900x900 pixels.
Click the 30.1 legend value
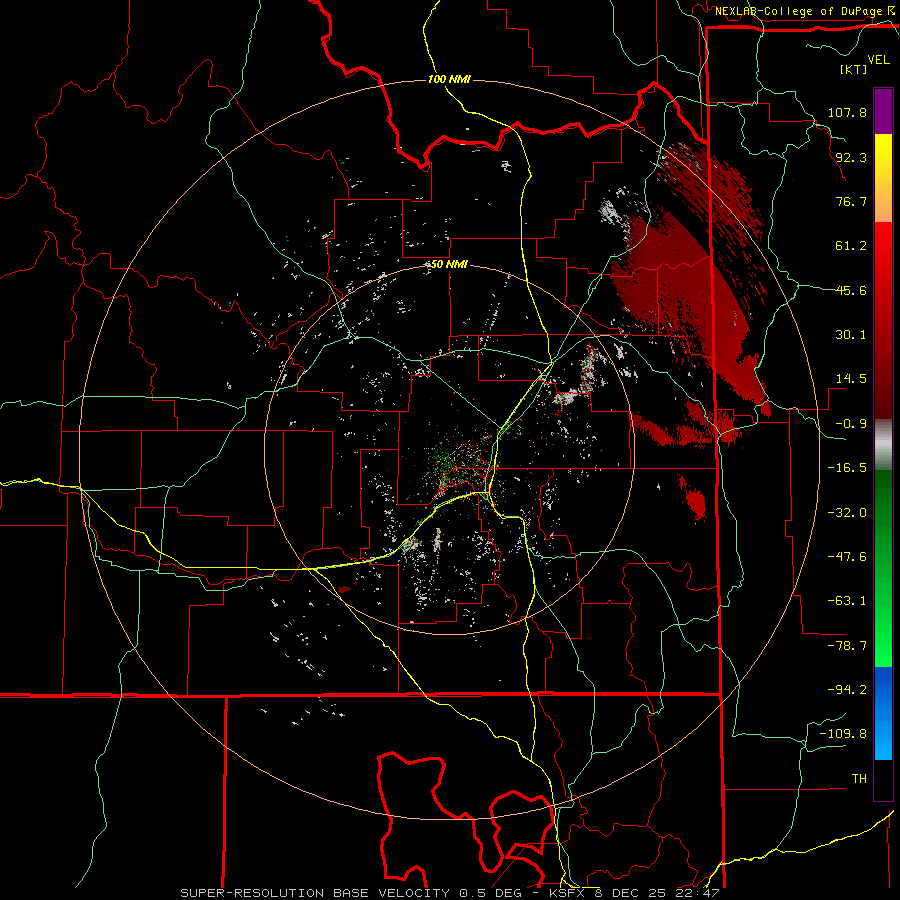click(851, 335)
